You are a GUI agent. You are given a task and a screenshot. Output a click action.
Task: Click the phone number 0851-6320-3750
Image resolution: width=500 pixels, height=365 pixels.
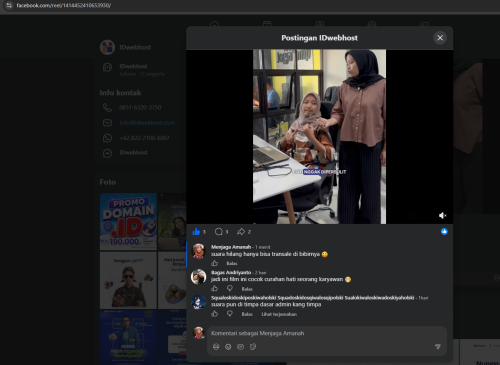(x=140, y=108)
